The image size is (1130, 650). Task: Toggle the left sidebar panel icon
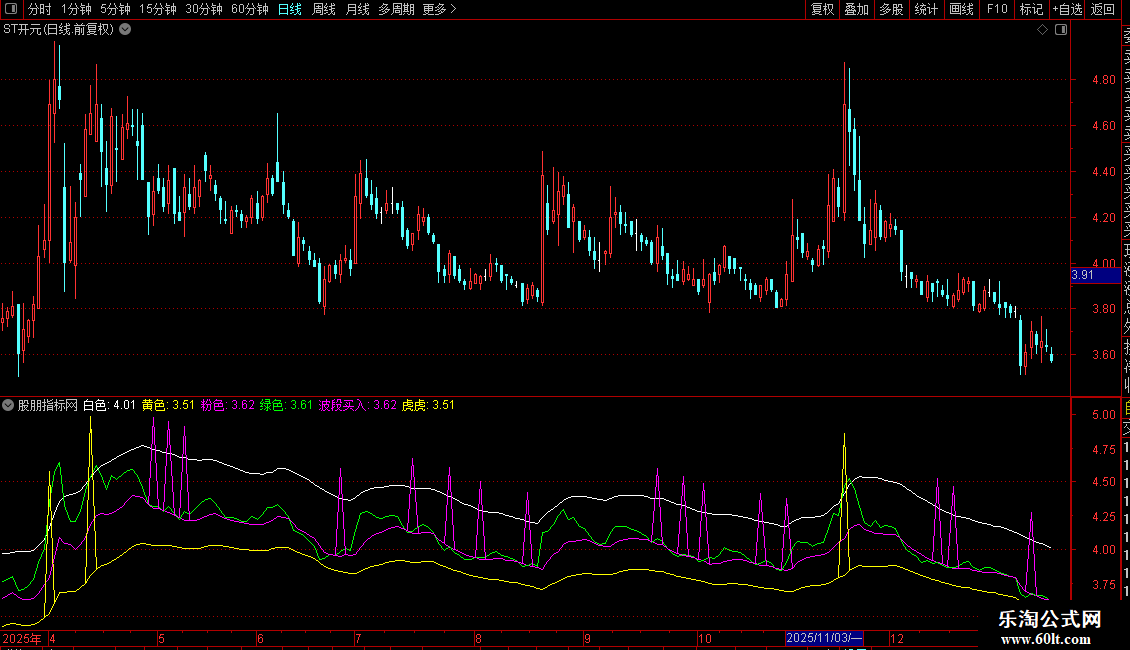(9, 9)
